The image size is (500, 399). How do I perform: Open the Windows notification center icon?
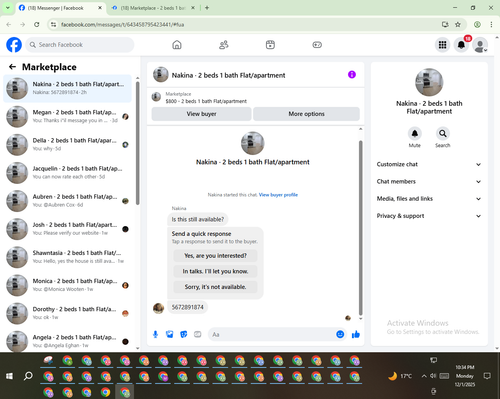click(487, 376)
